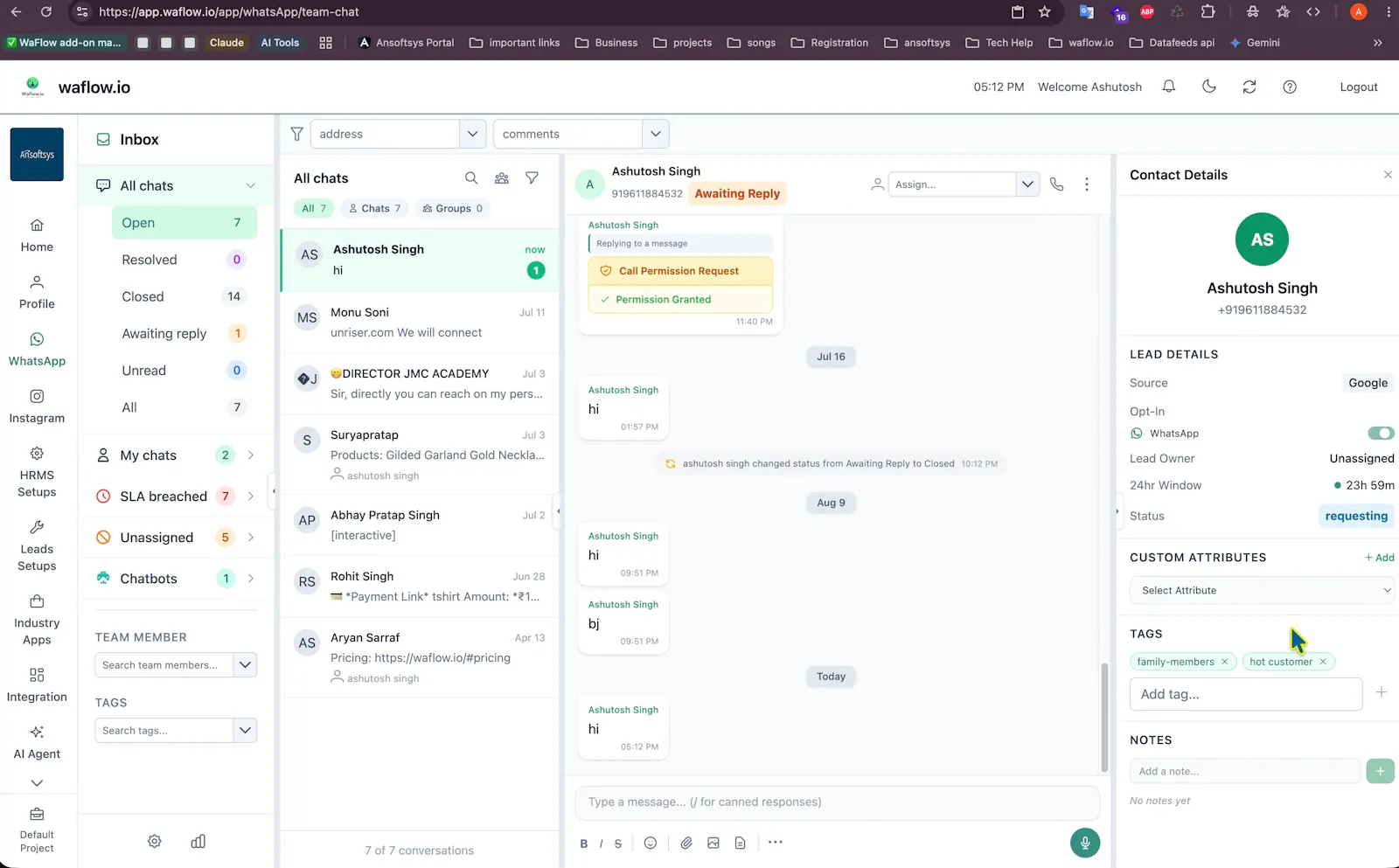Select the Unread chats filter
The image size is (1399, 868).
click(184, 371)
